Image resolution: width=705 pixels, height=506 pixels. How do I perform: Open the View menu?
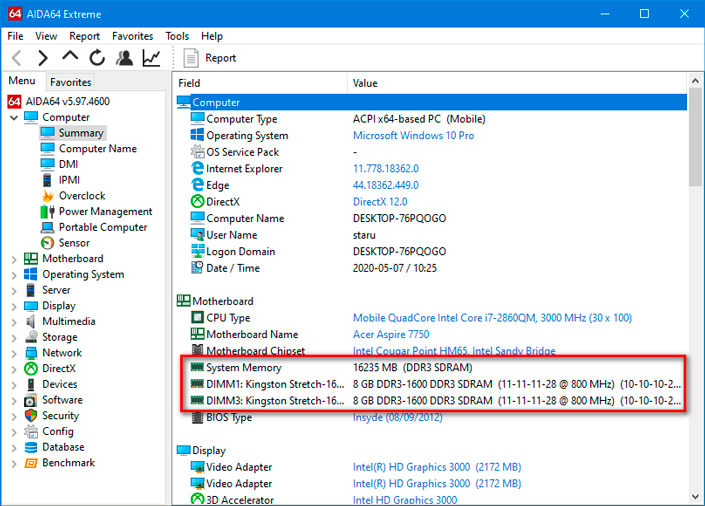pyautogui.click(x=46, y=36)
